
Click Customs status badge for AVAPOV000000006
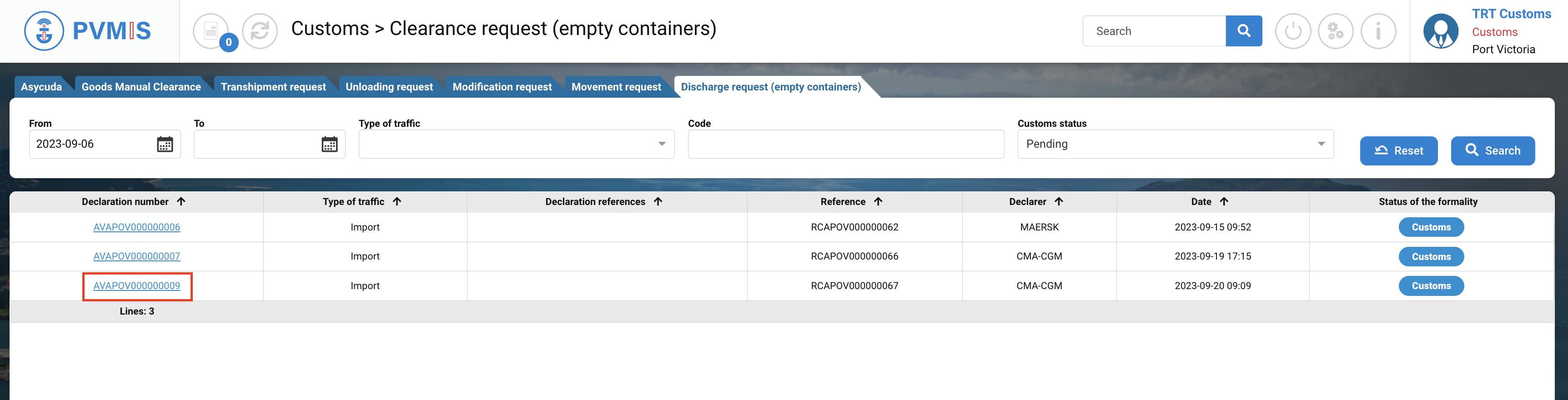1430,227
